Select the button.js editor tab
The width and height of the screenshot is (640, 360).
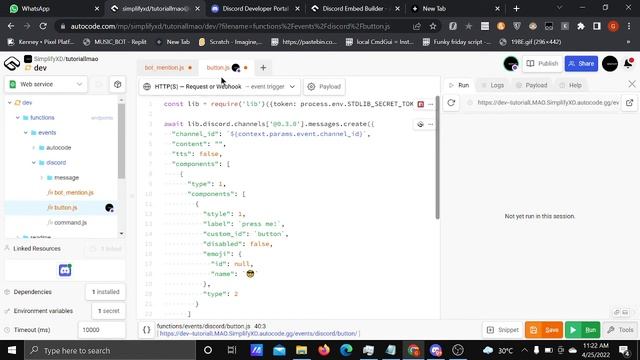pyautogui.click(x=226, y=68)
